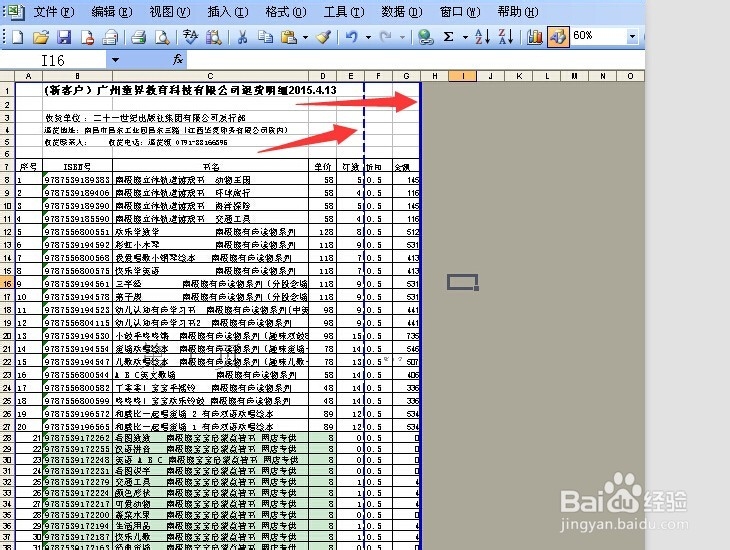Paste with the clipboard icon
This screenshot has width=730, height=550.
pyautogui.click(x=289, y=37)
